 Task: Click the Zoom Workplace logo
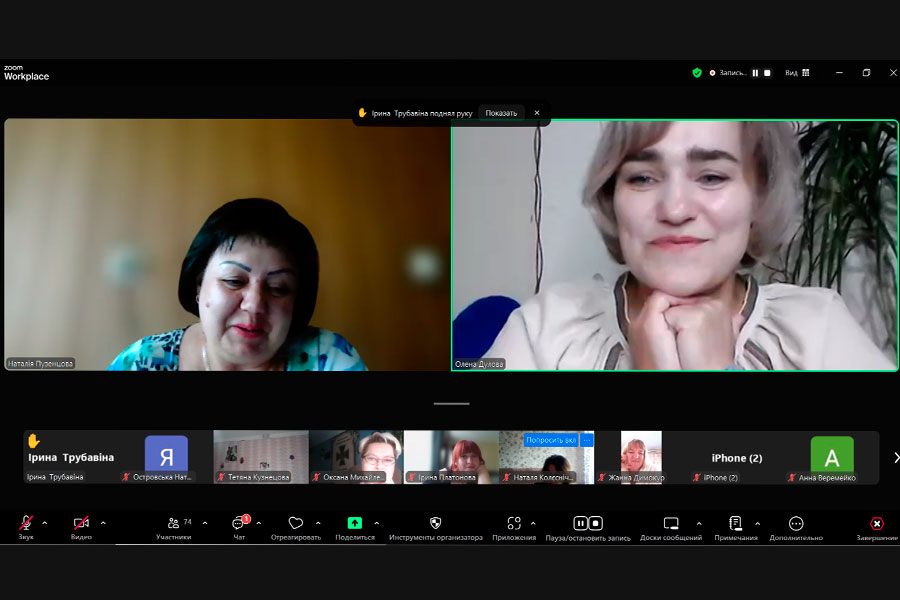(x=26, y=73)
